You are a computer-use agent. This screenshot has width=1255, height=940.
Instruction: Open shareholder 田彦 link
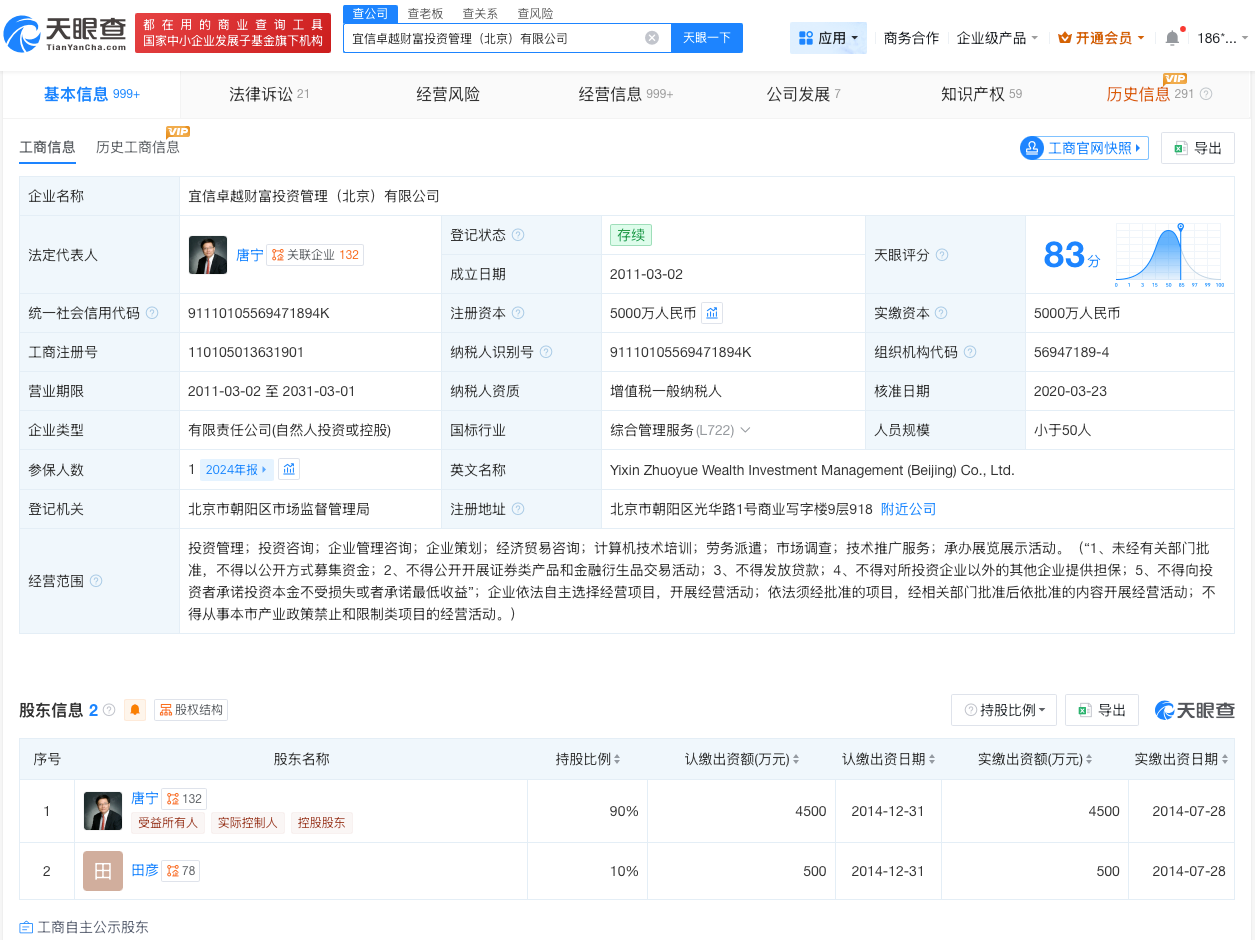point(145,871)
